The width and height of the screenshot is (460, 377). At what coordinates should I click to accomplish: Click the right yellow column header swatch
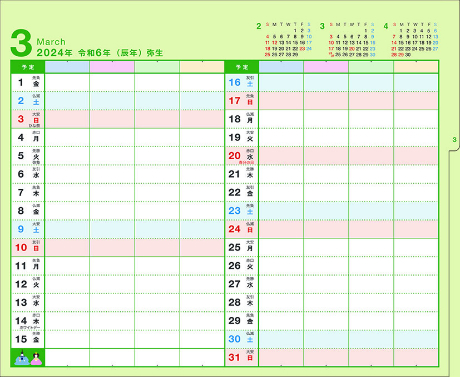(416, 67)
